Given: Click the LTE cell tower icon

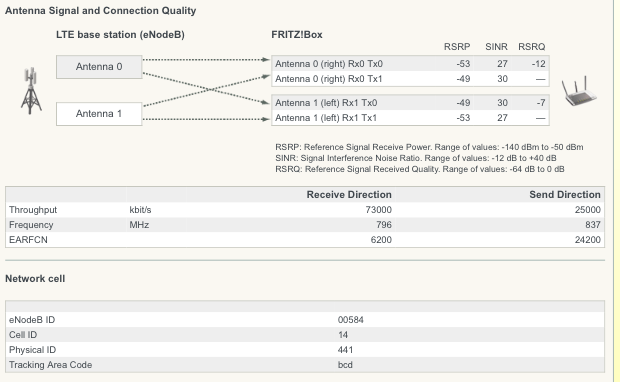Looking at the screenshot, I should click(31, 91).
